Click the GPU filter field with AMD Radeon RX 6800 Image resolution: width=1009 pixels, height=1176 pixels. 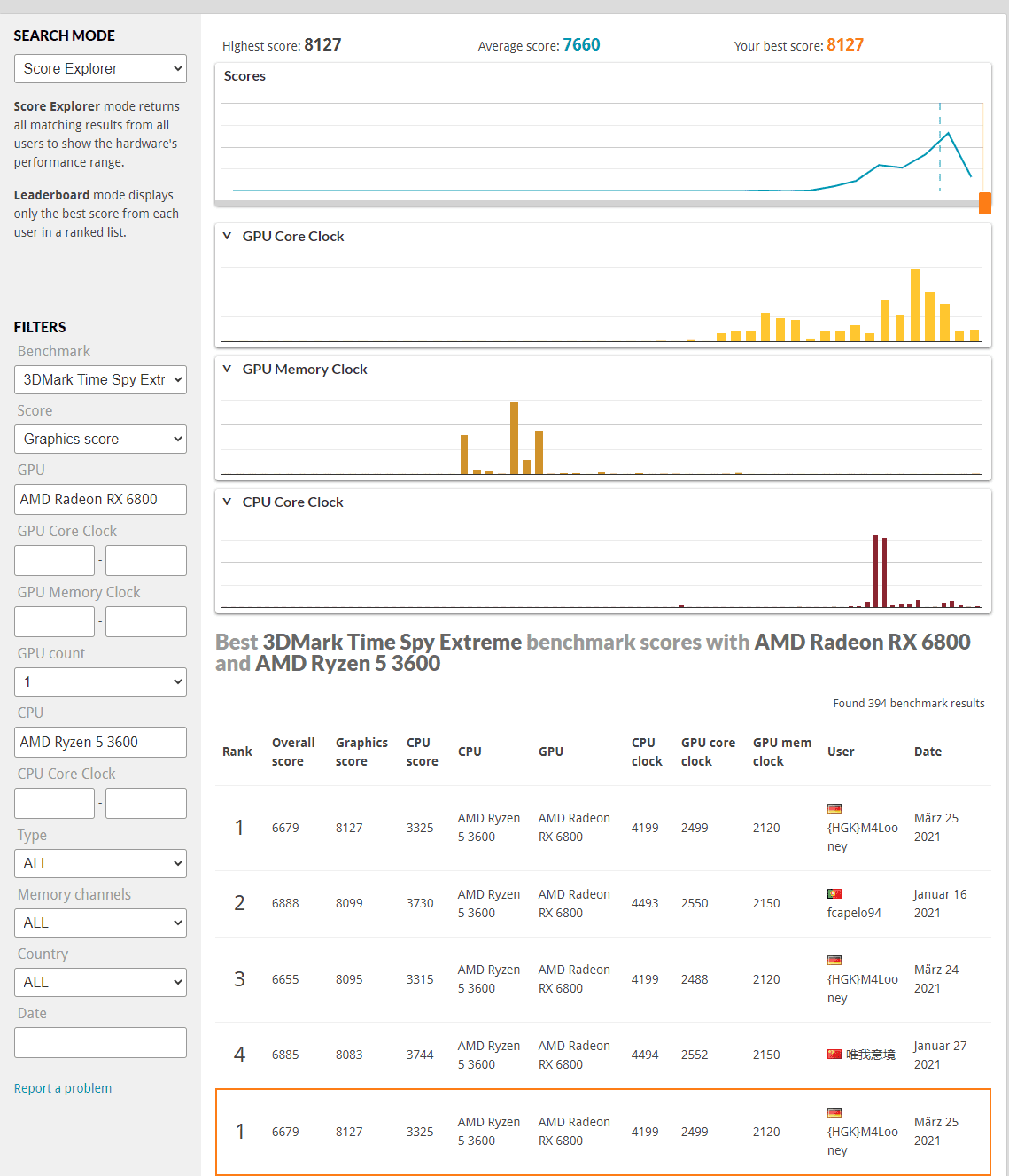click(x=100, y=499)
